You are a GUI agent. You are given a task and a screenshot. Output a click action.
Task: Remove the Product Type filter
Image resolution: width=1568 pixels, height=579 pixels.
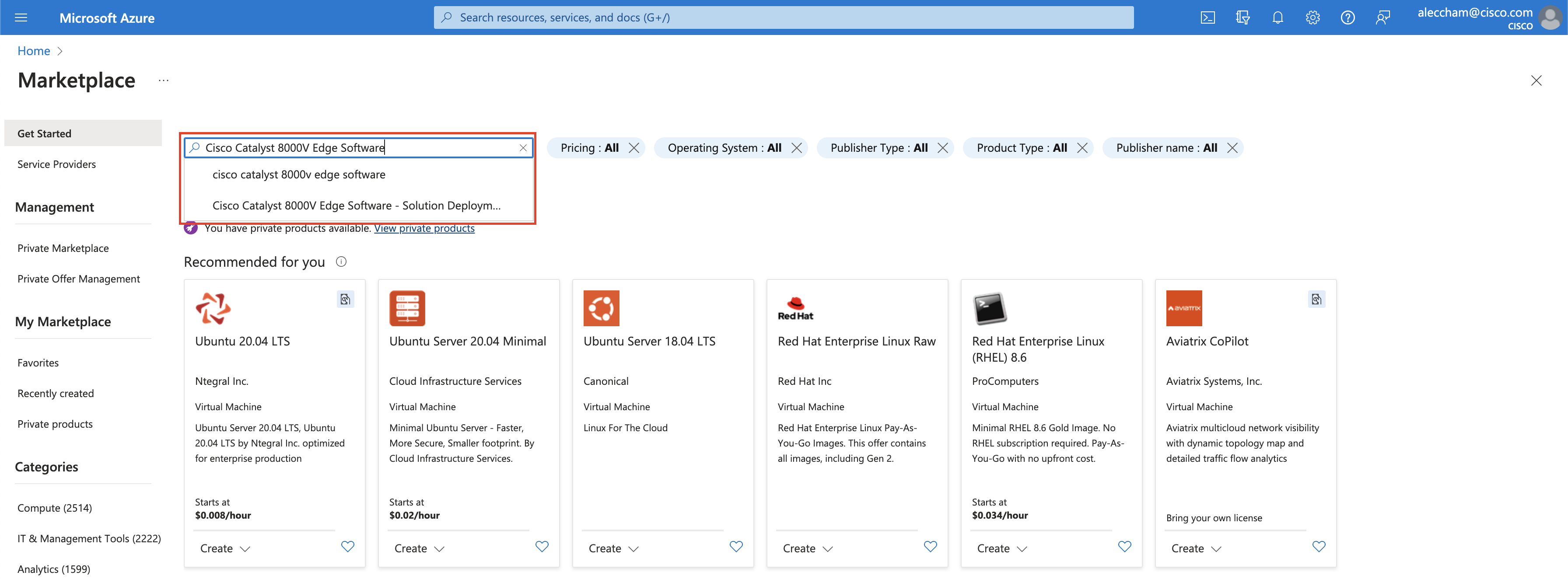[x=1081, y=148]
